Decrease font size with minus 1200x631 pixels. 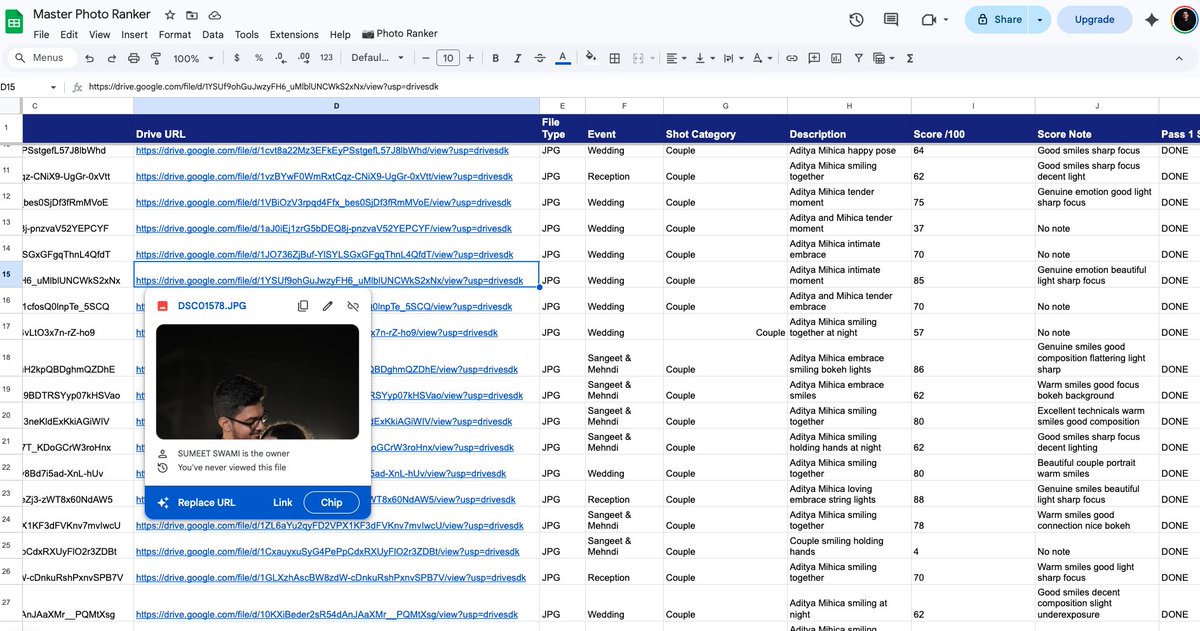pyautogui.click(x=426, y=58)
